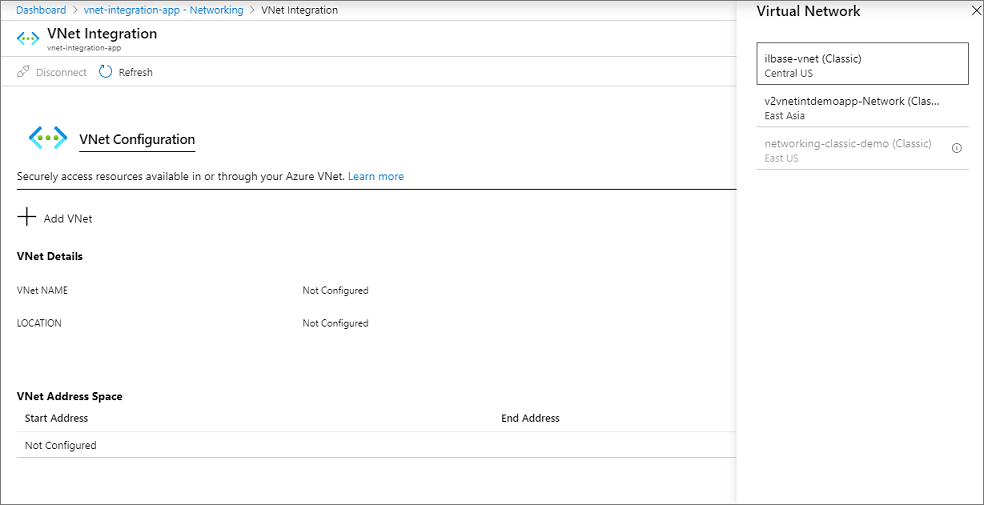Click the VNet Details heading
Screen dimensions: 984x505
50,256
